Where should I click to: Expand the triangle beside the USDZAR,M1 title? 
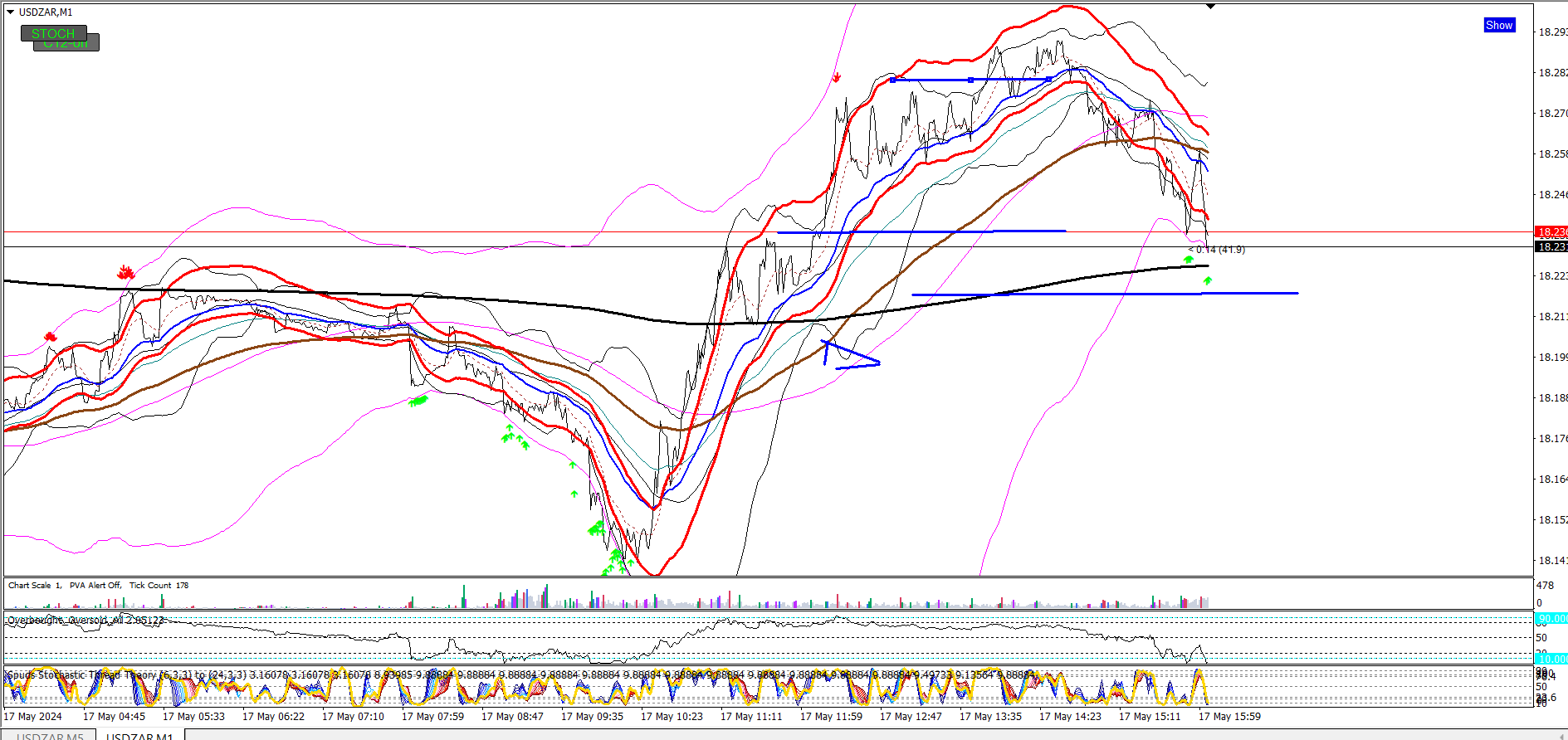[10, 12]
